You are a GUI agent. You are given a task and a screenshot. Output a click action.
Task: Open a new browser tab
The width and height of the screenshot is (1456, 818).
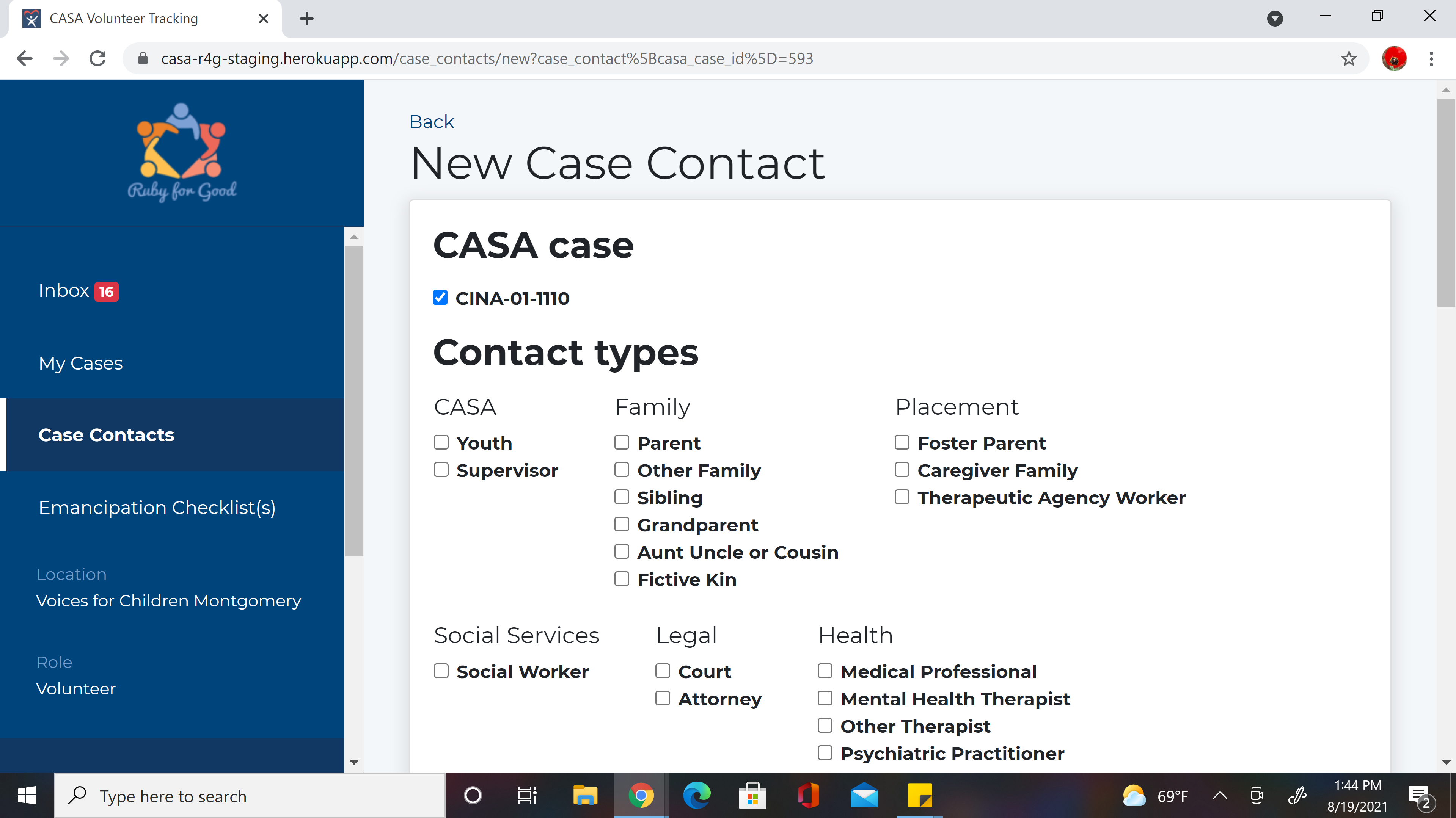click(x=306, y=19)
